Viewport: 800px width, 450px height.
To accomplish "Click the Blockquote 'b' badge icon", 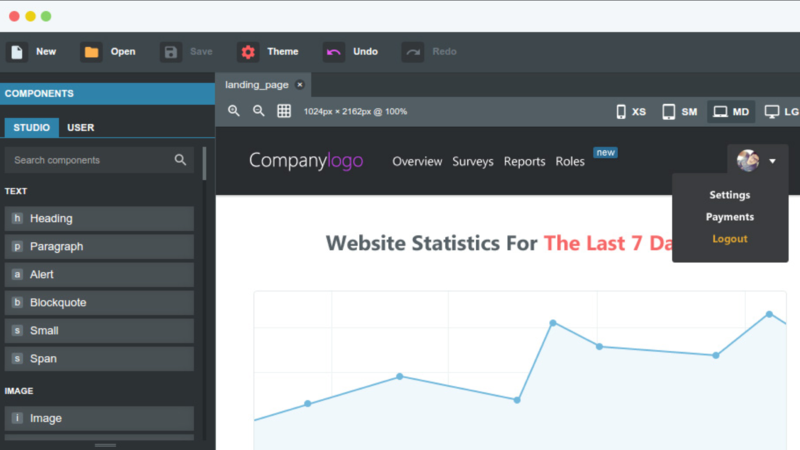I will coord(17,303).
